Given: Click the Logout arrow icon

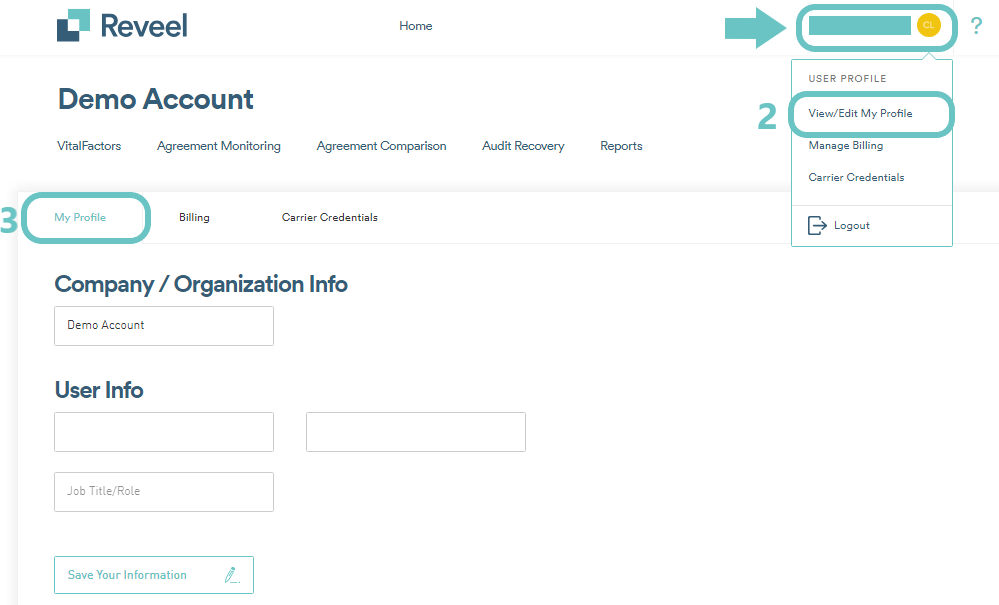Looking at the screenshot, I should click(817, 225).
